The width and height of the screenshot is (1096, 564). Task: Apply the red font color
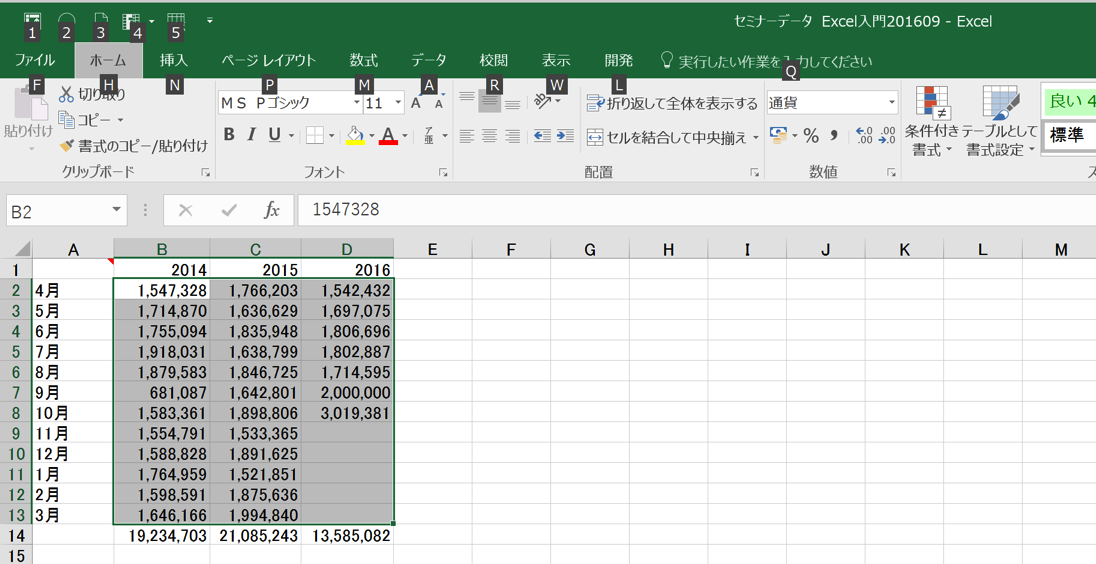pyautogui.click(x=389, y=135)
